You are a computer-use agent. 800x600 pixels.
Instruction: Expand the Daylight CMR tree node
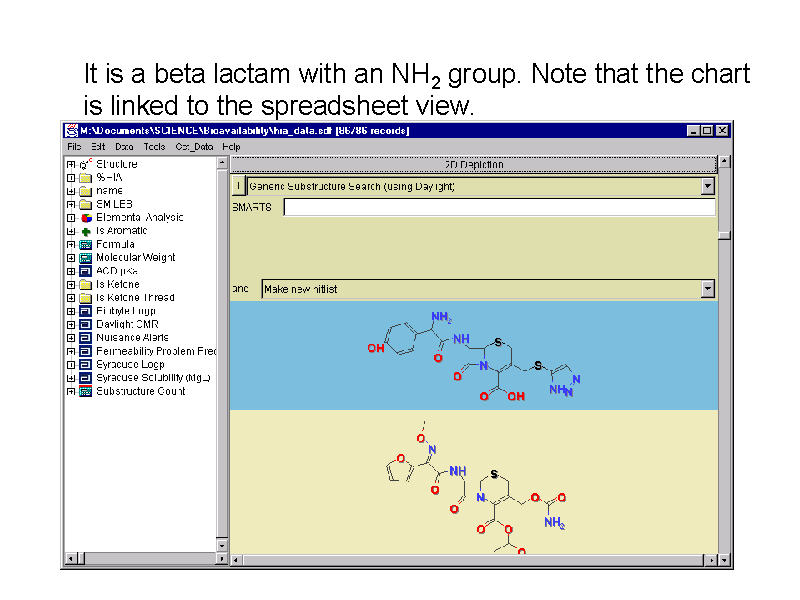coord(71,324)
